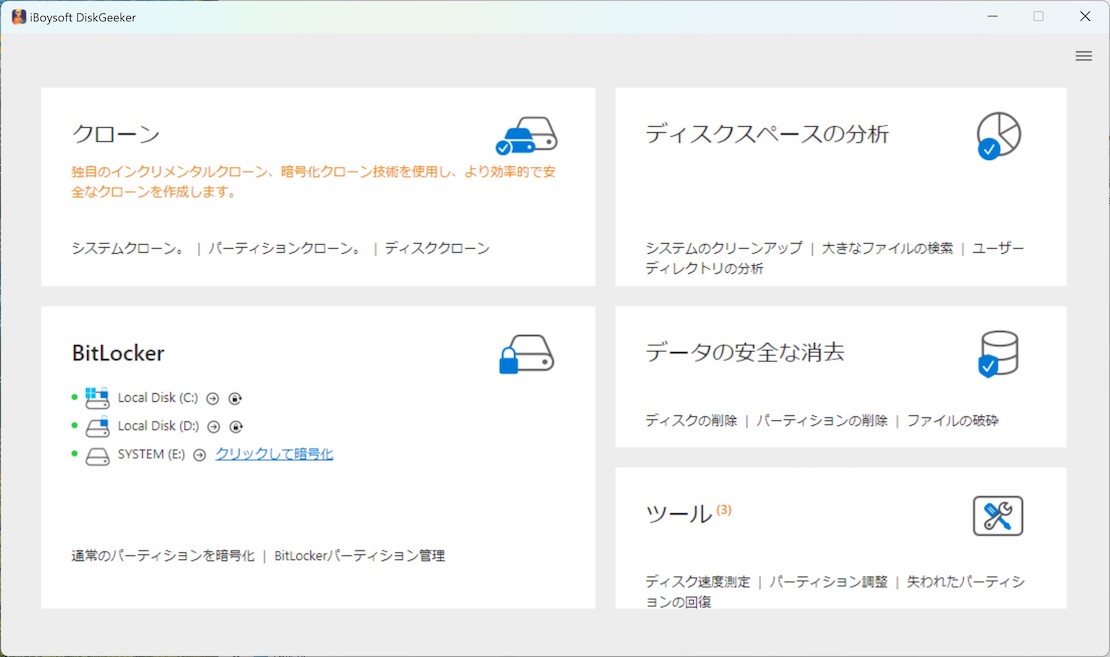Screen dimensions: 1110x657
Task: Click the secure data wipe database icon
Action: 998,353
